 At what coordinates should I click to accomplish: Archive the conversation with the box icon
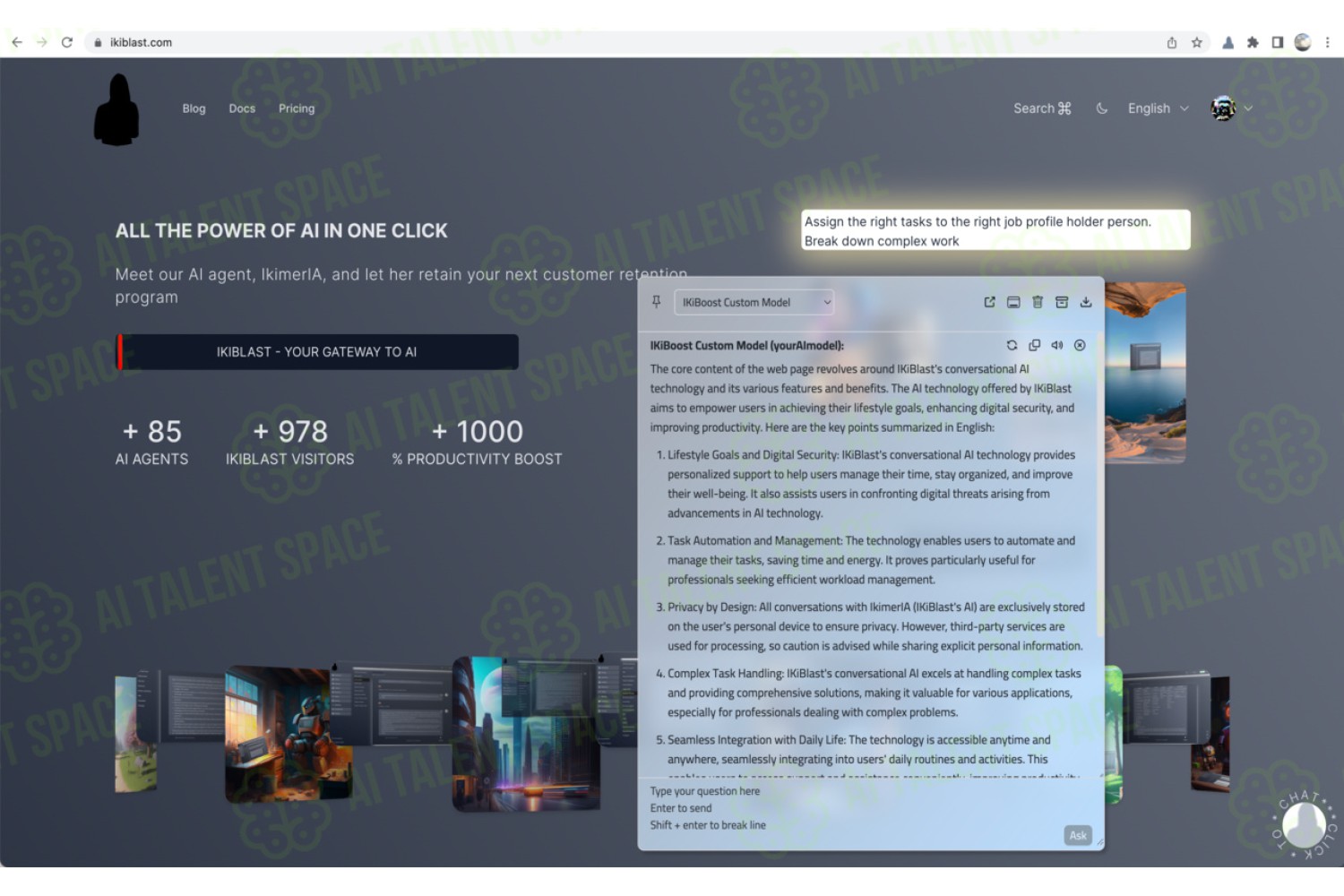[x=1062, y=302]
